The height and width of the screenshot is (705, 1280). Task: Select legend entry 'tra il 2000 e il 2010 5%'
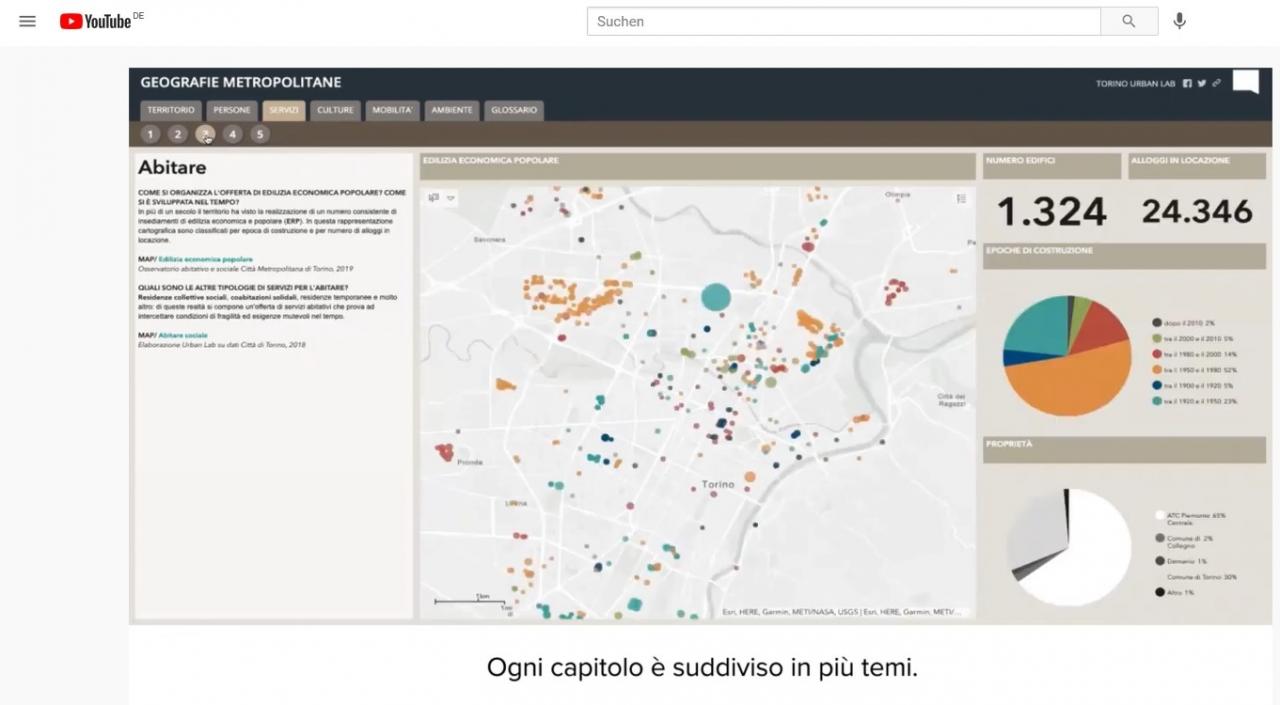(1195, 339)
